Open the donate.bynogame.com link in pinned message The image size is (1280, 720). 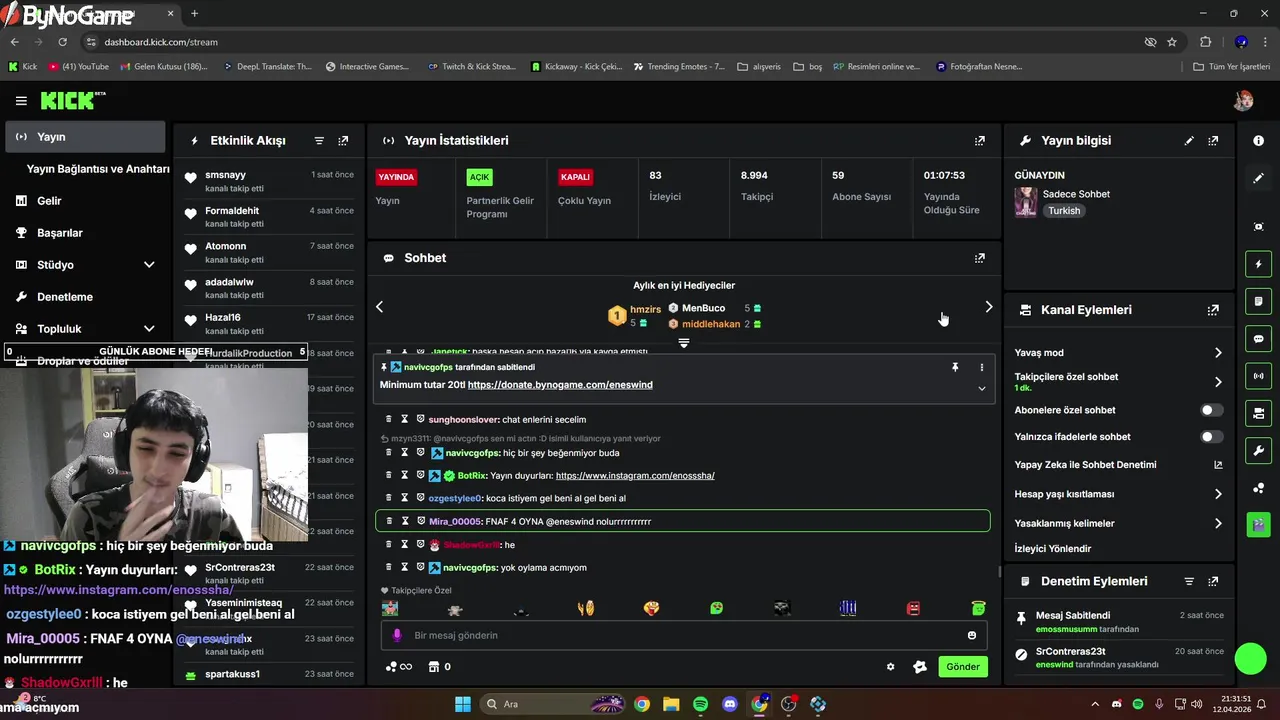560,385
